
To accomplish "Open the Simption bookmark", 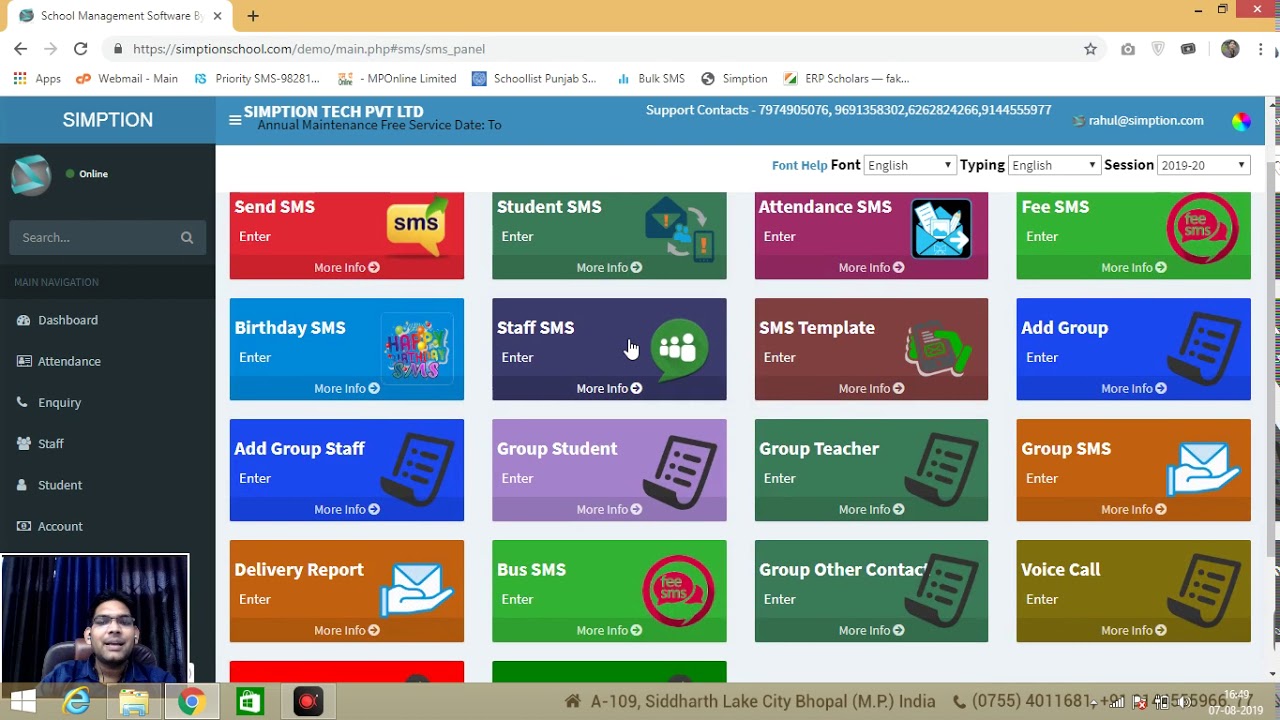I will (x=734, y=78).
